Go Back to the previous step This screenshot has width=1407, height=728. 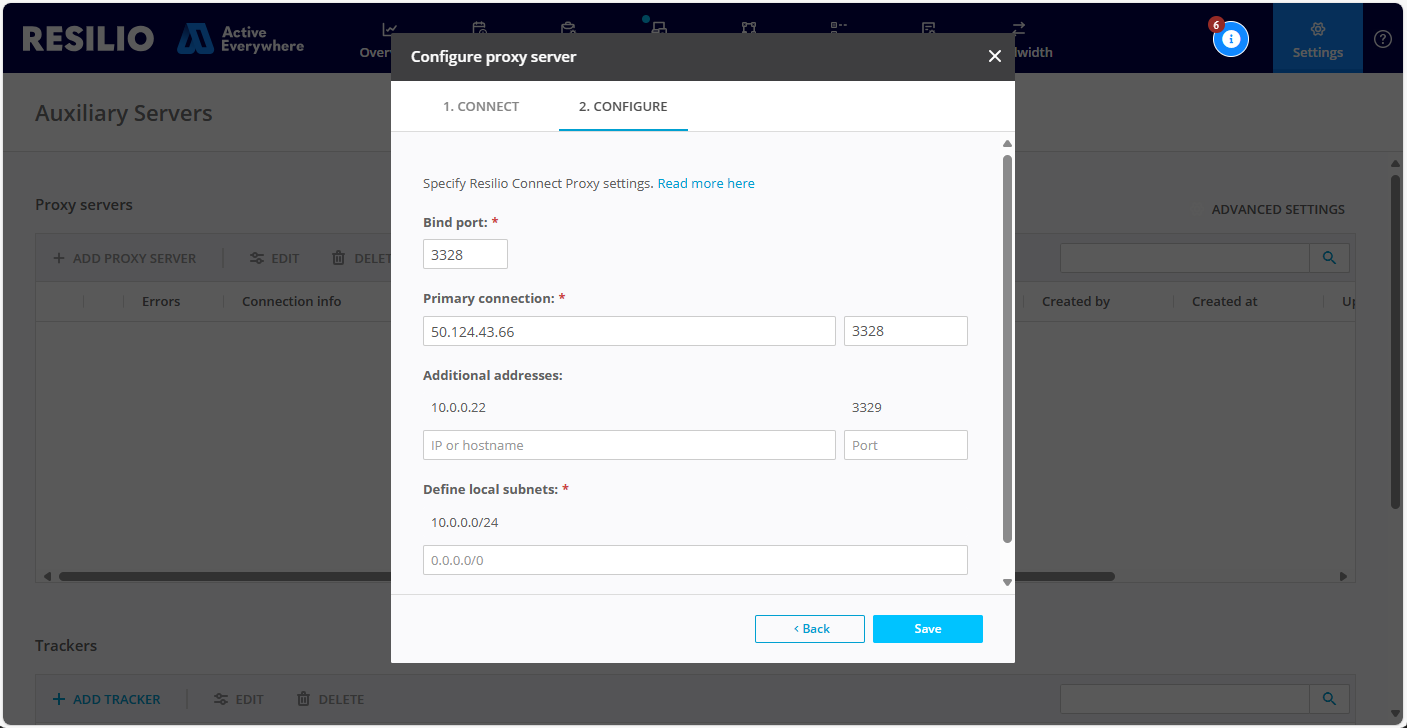tap(810, 629)
